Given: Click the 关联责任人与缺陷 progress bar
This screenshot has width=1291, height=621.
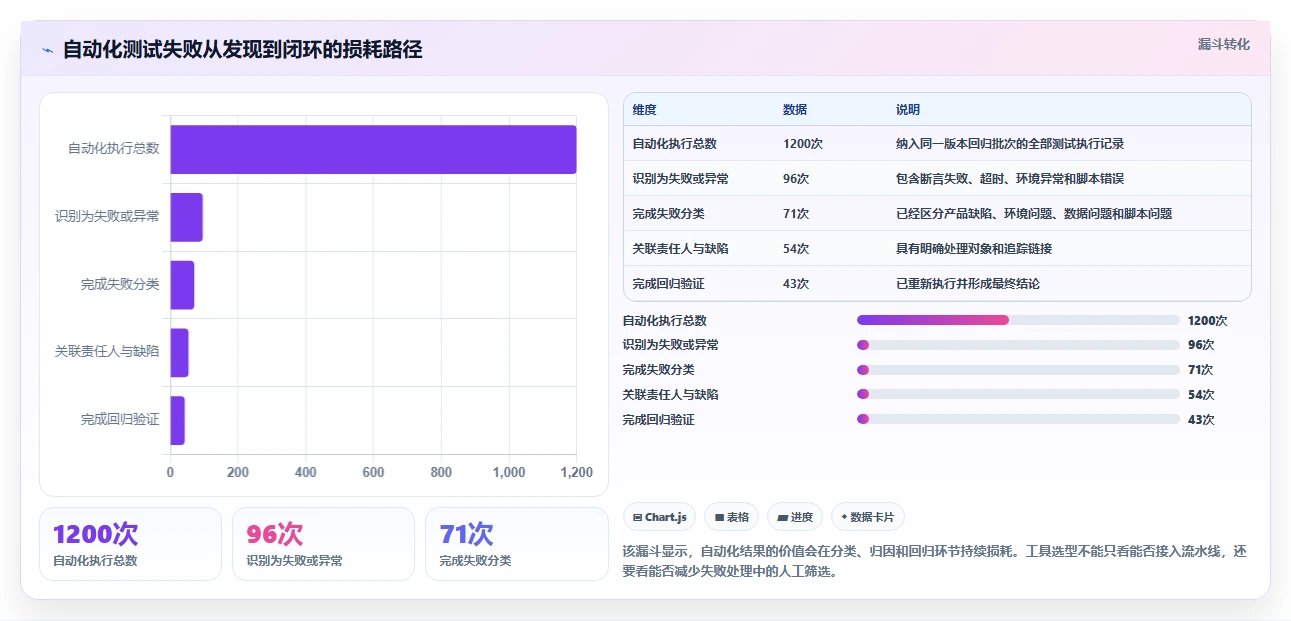Looking at the screenshot, I should [1018, 394].
